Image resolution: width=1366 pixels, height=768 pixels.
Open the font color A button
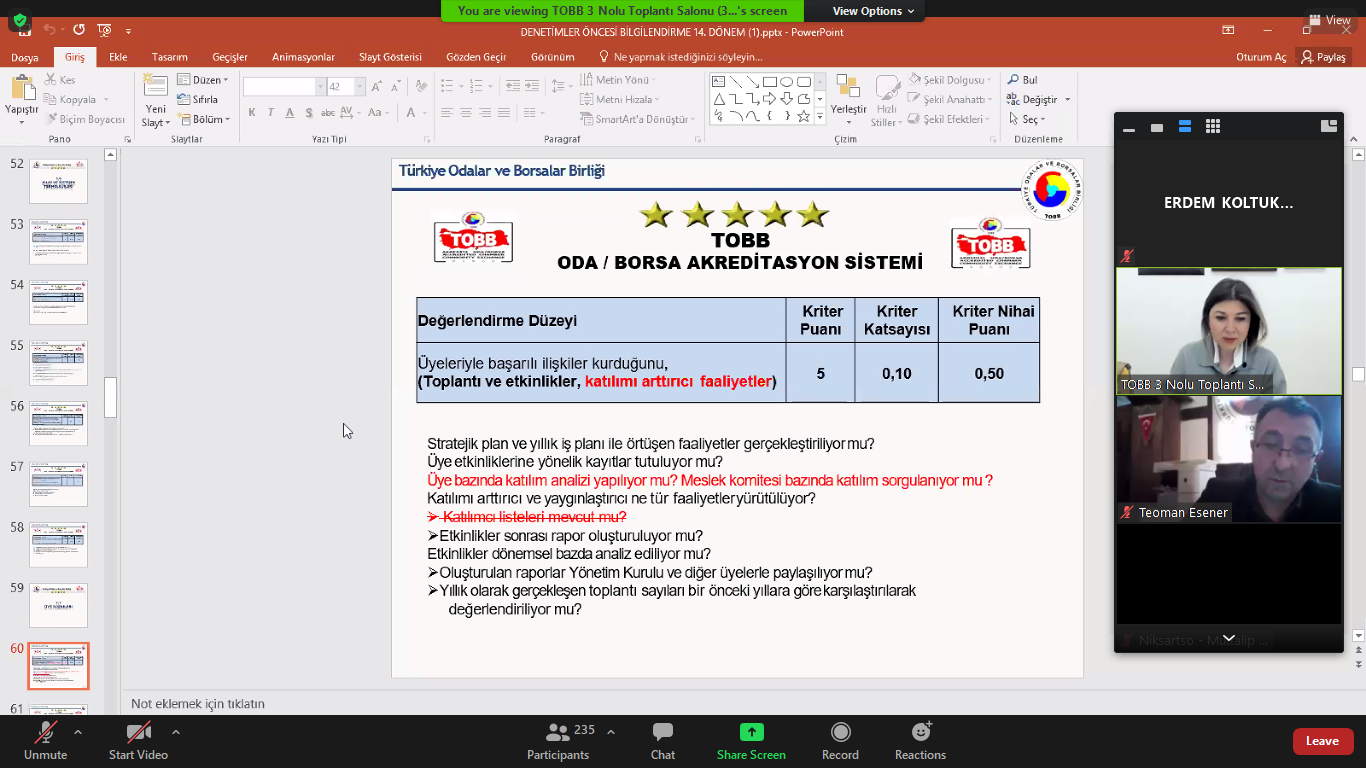click(x=411, y=112)
